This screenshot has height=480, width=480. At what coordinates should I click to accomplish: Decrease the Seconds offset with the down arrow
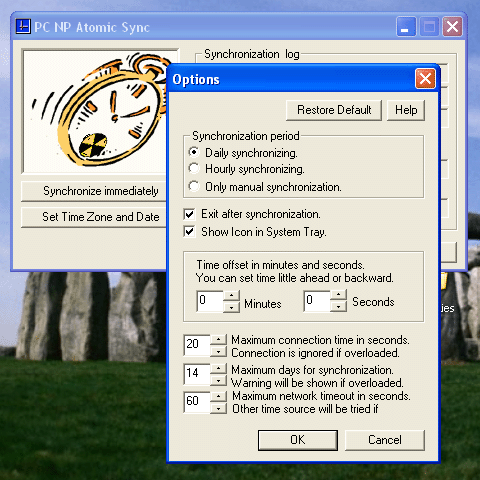pos(338,306)
